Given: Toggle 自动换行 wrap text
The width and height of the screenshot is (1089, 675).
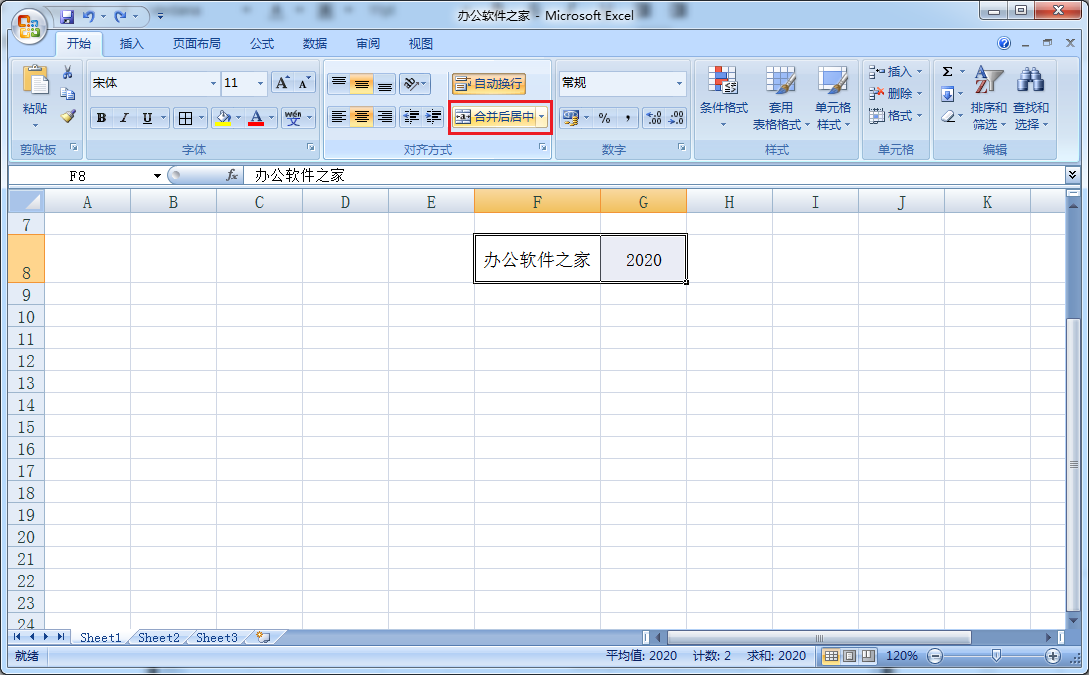Looking at the screenshot, I should (488, 84).
